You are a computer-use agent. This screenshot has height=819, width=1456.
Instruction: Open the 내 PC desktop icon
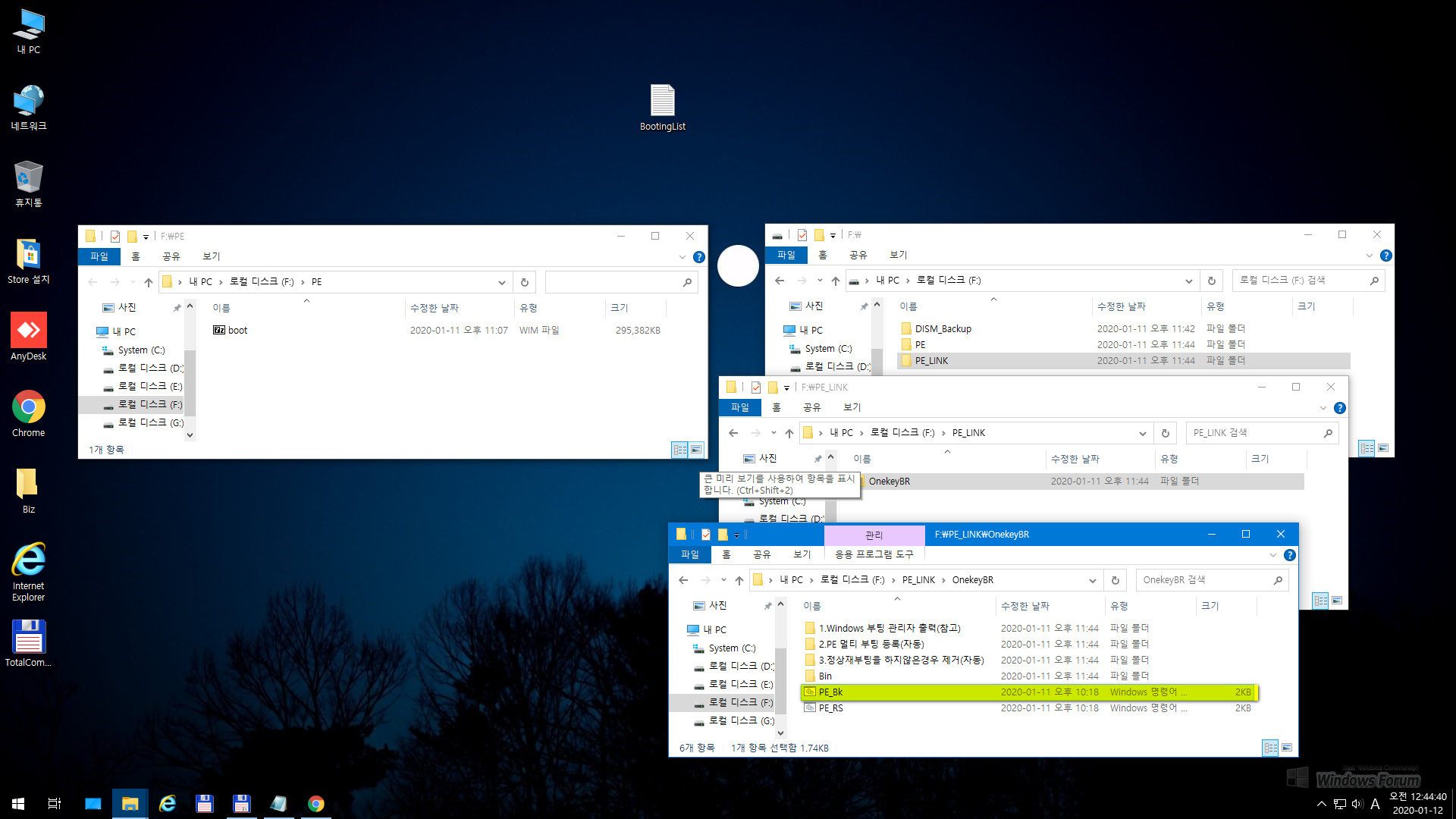click(x=29, y=31)
